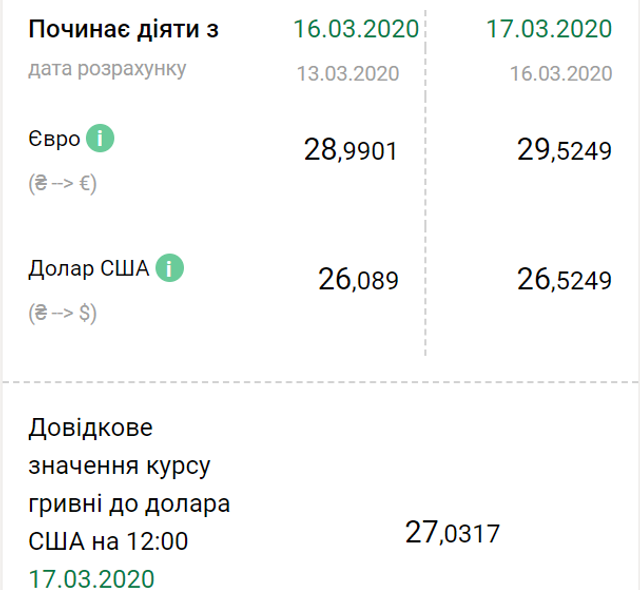
Task: Click the hryvnia to dollar conversion hint
Action: (63, 313)
